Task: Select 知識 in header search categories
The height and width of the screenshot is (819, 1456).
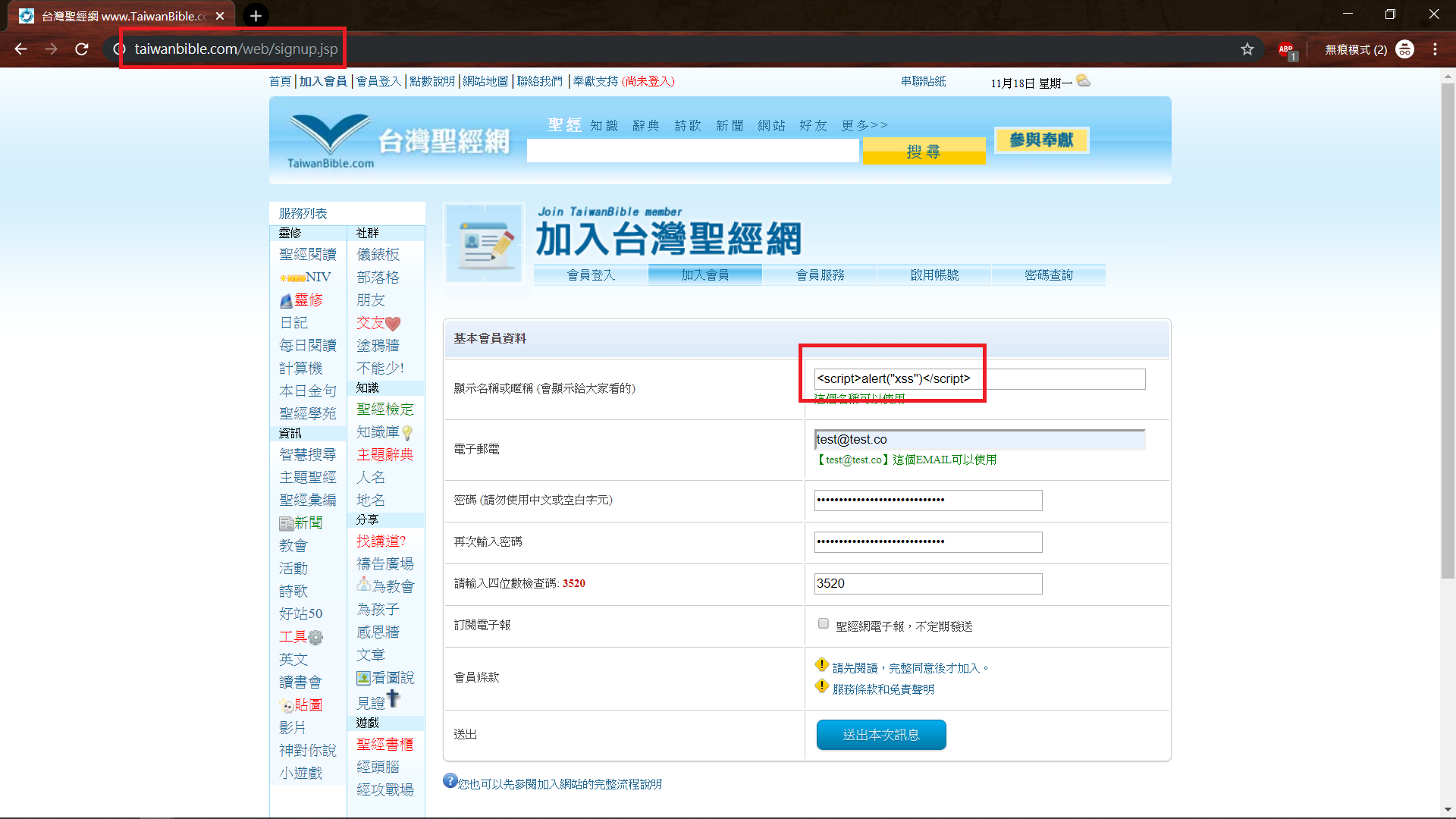Action: [604, 125]
